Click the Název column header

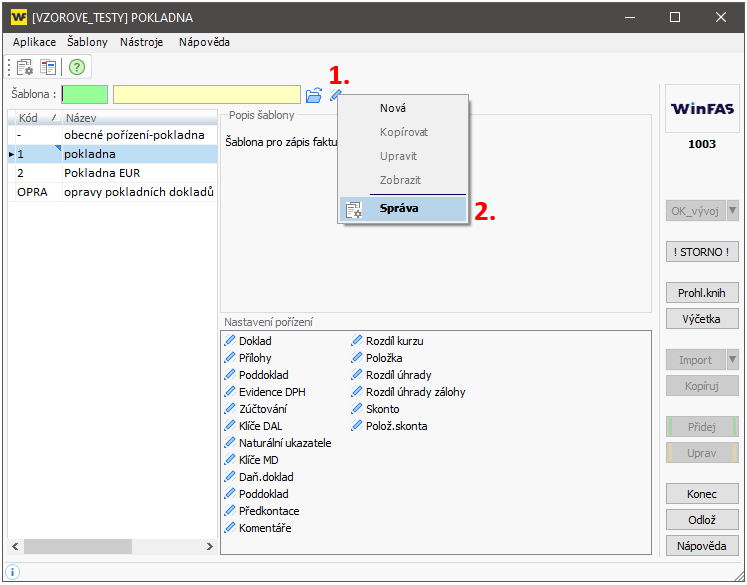click(140, 118)
